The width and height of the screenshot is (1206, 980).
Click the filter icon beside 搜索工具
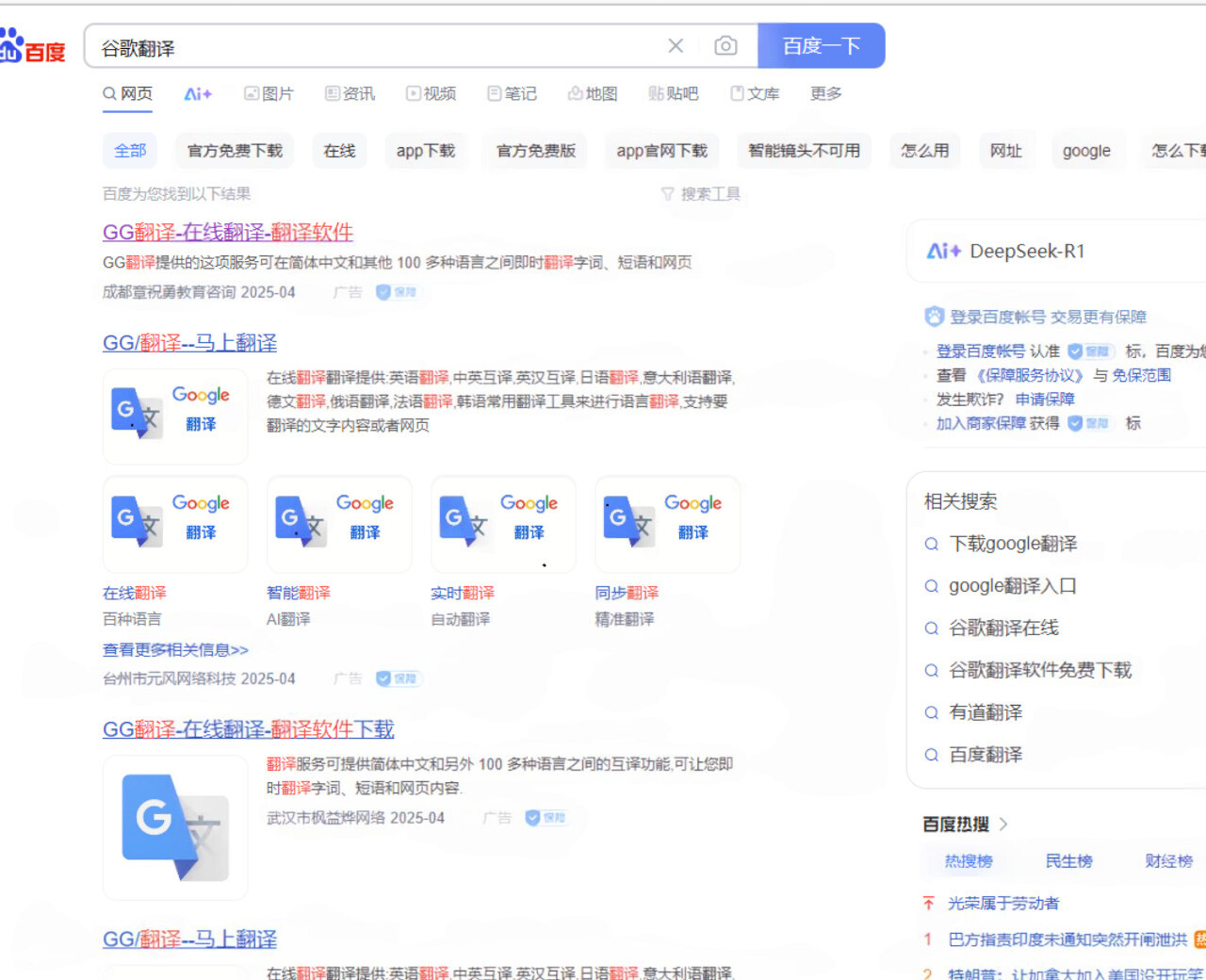point(667,194)
